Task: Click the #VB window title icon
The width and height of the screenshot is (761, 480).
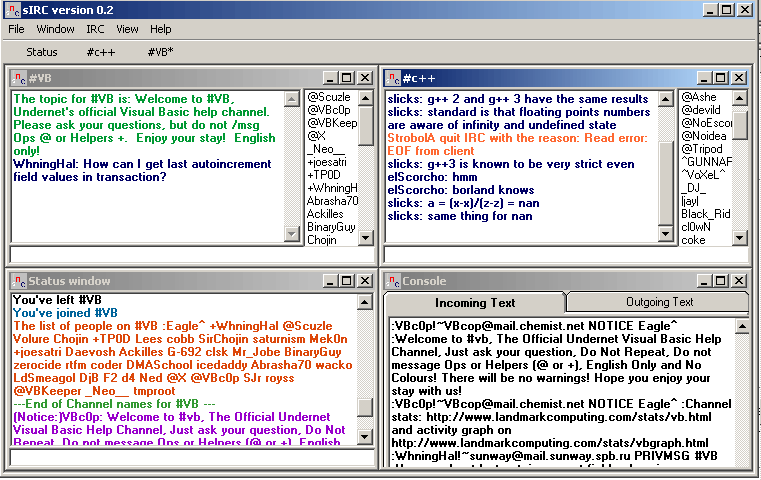Action: tap(19, 78)
